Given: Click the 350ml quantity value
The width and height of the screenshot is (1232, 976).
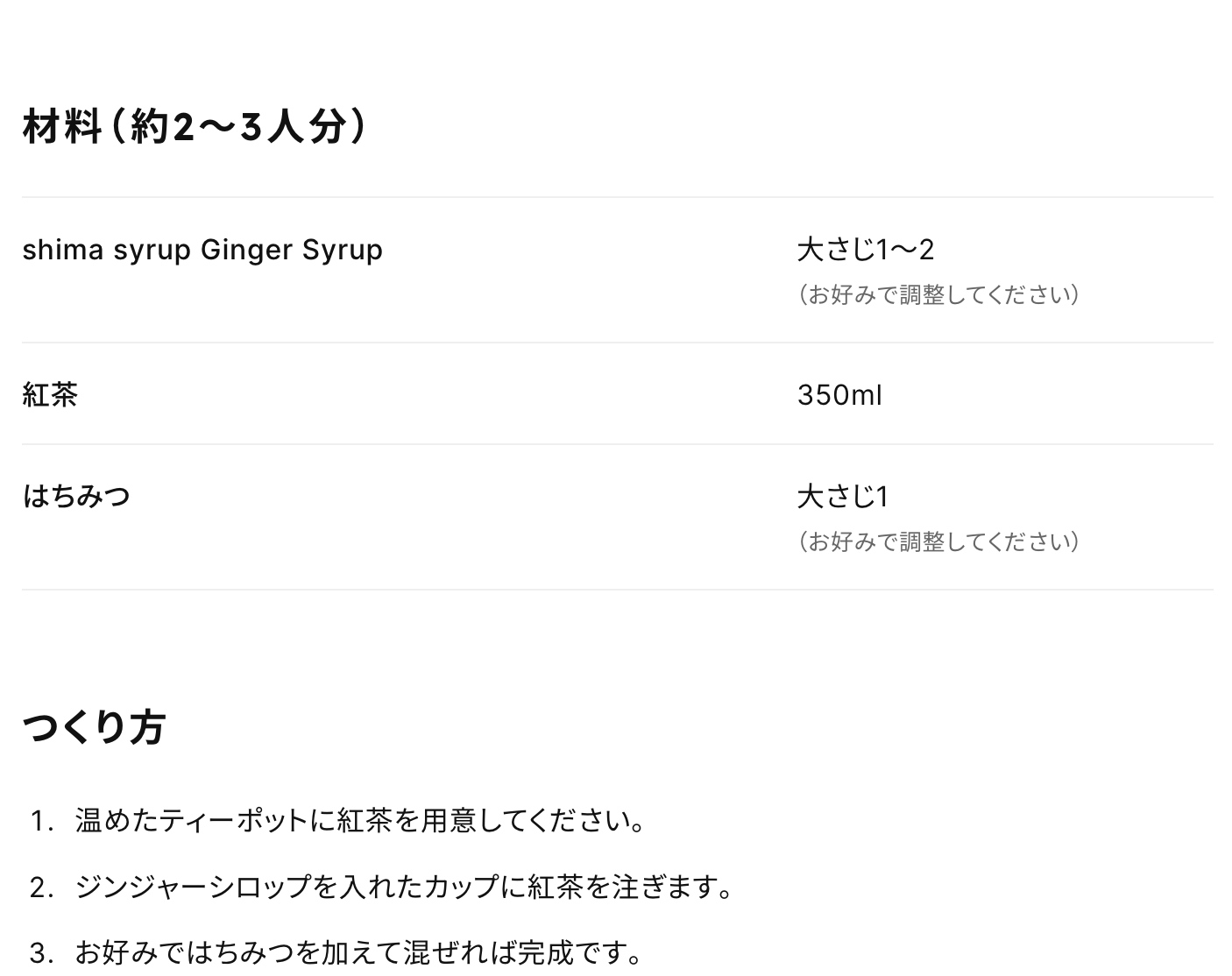Looking at the screenshot, I should [839, 395].
